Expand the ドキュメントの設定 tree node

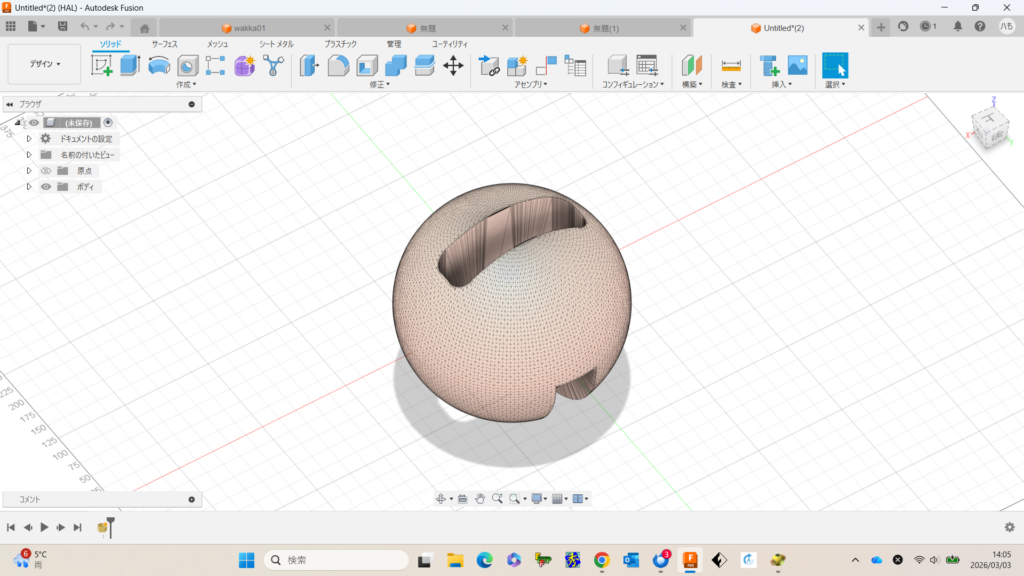tap(29, 138)
